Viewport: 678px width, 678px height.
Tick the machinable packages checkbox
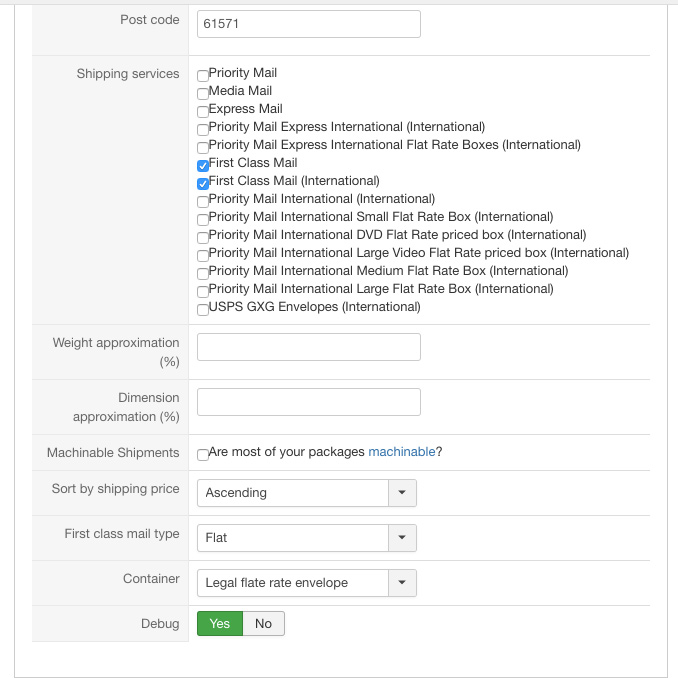pos(203,454)
